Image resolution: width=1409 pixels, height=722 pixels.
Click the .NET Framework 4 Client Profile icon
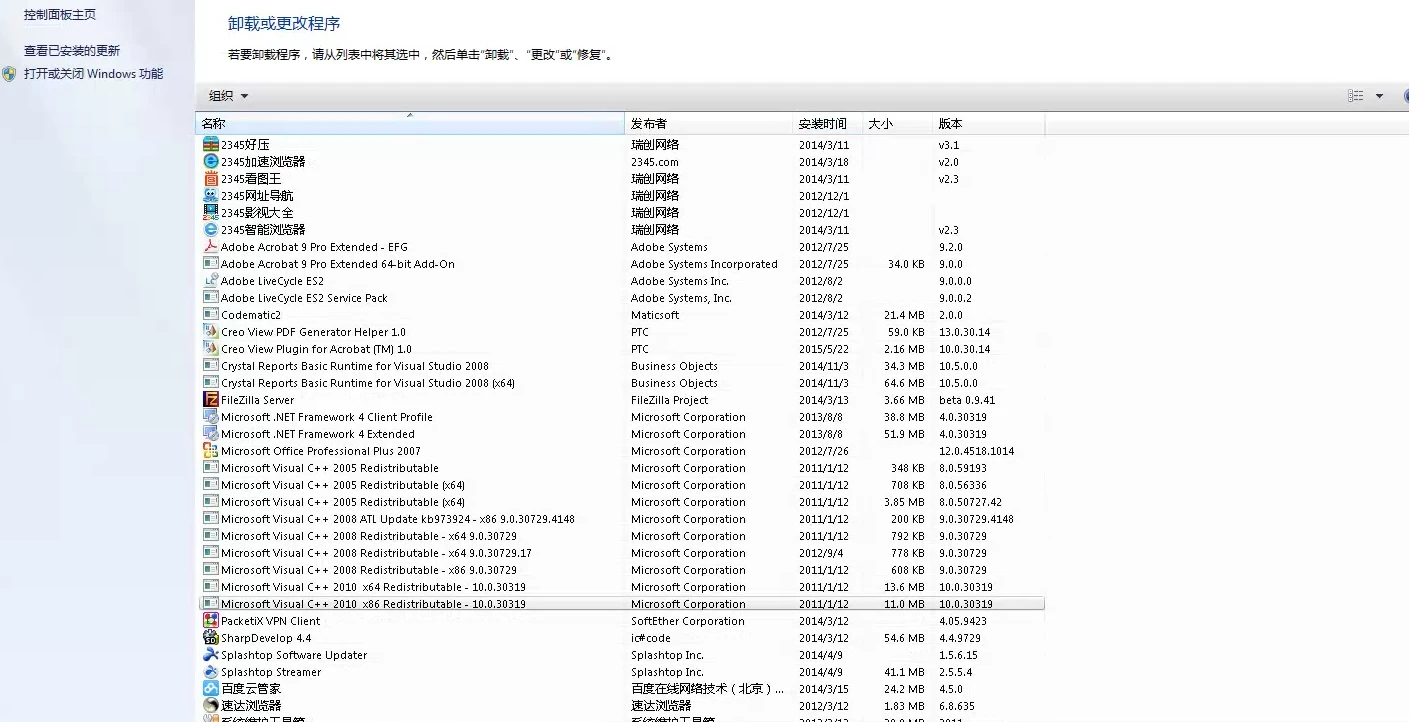coord(211,417)
